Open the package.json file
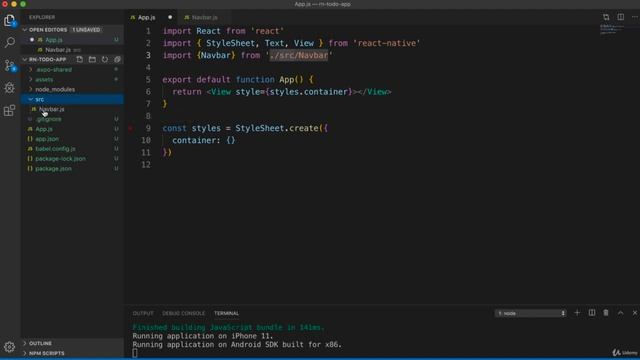The height and width of the screenshot is (360, 640). coord(53,169)
